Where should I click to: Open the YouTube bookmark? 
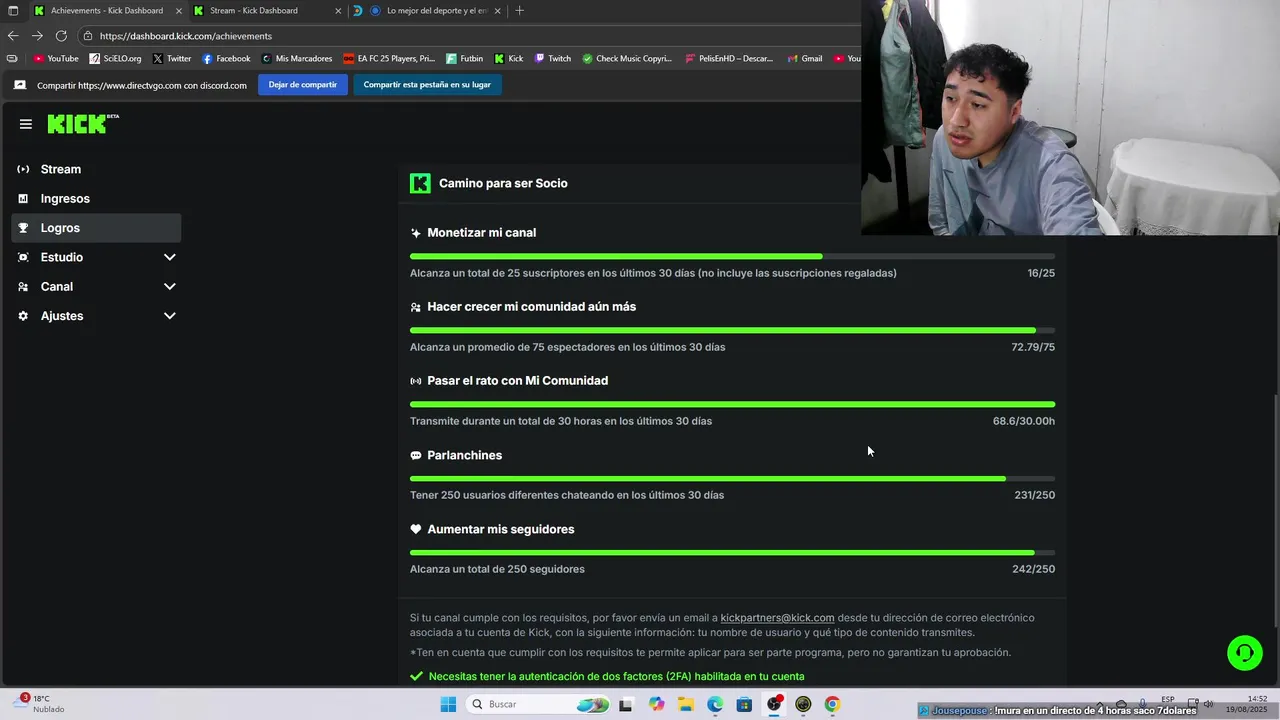tap(56, 59)
